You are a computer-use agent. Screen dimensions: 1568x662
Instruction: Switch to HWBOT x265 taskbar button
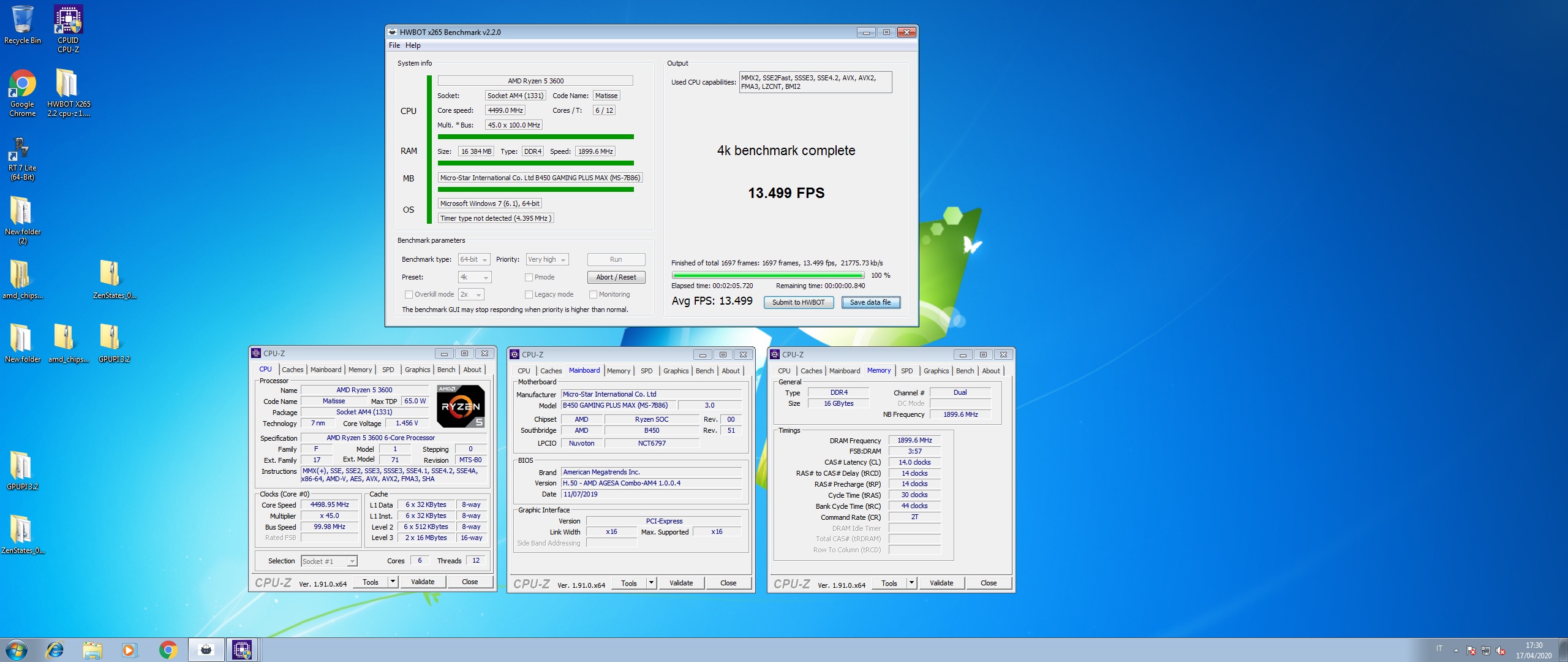coord(206,650)
